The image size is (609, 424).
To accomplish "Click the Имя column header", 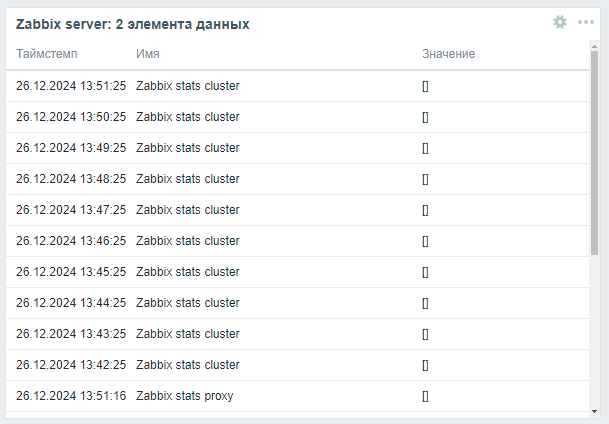I will [148, 54].
